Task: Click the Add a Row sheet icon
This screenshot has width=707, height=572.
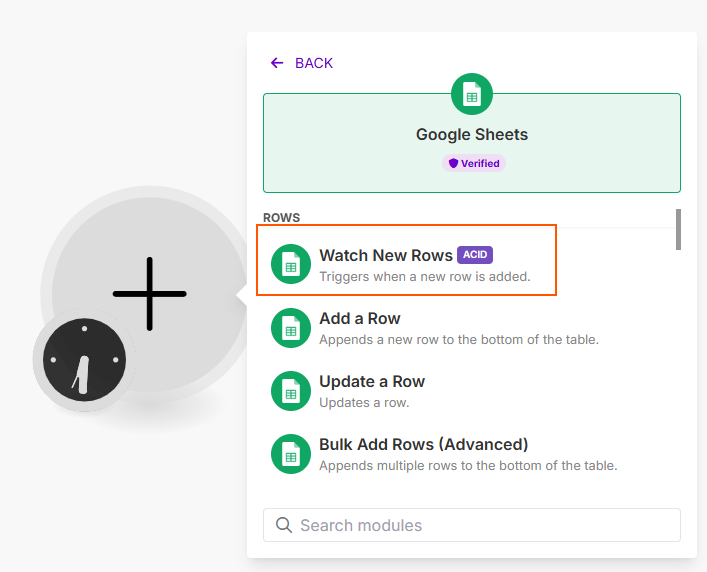Action: tap(291, 328)
